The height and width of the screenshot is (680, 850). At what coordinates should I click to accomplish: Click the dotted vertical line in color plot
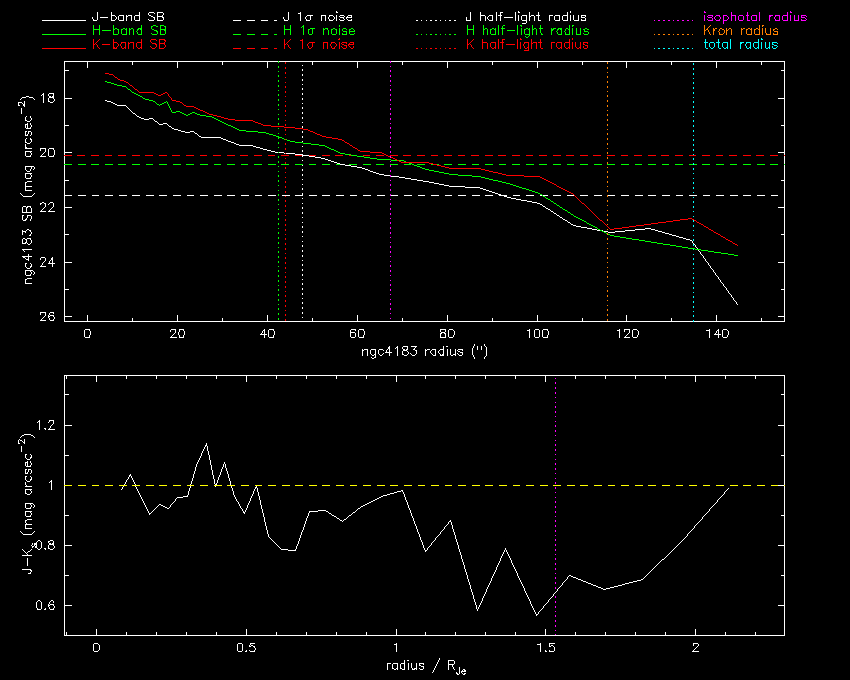pos(555,560)
